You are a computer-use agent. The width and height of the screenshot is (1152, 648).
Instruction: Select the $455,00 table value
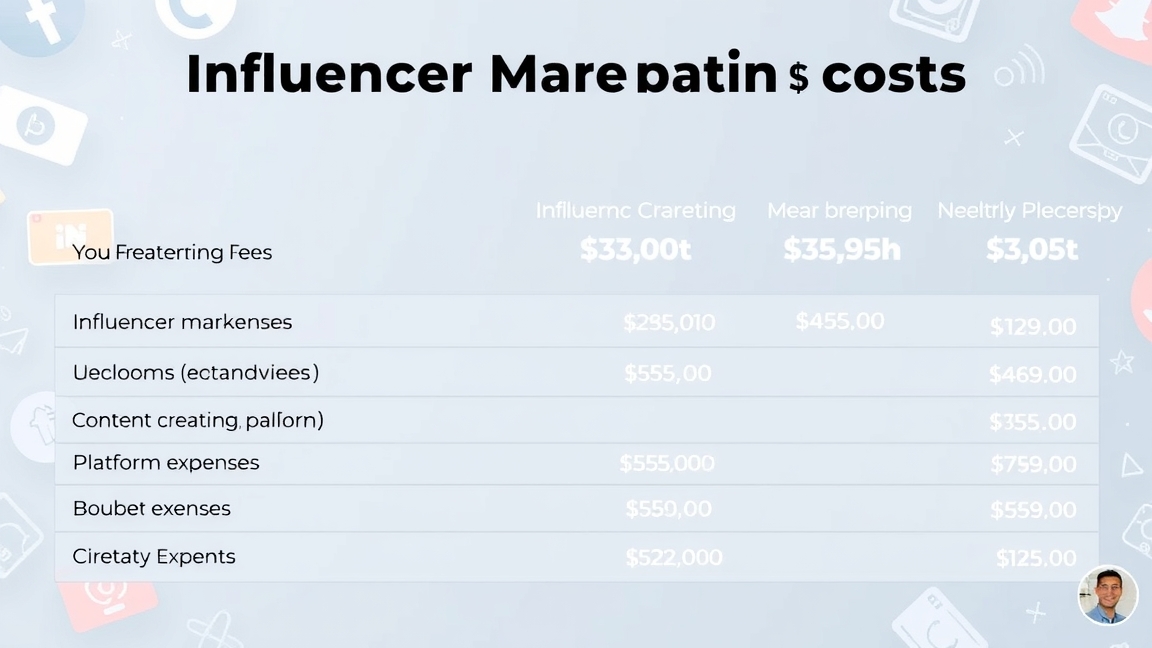click(x=840, y=321)
